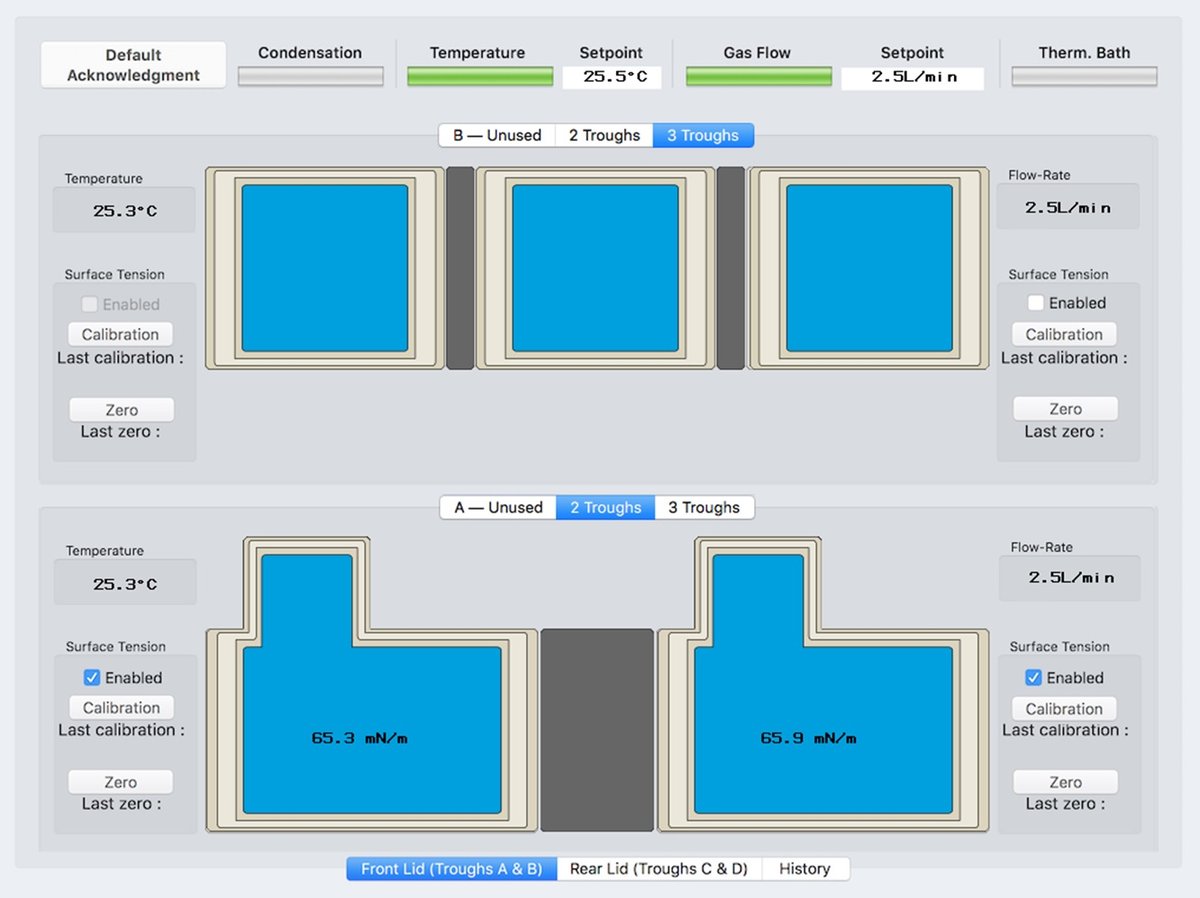Image resolution: width=1200 pixels, height=898 pixels.
Task: Switch lid B to 'B — Unused'
Action: [497, 136]
